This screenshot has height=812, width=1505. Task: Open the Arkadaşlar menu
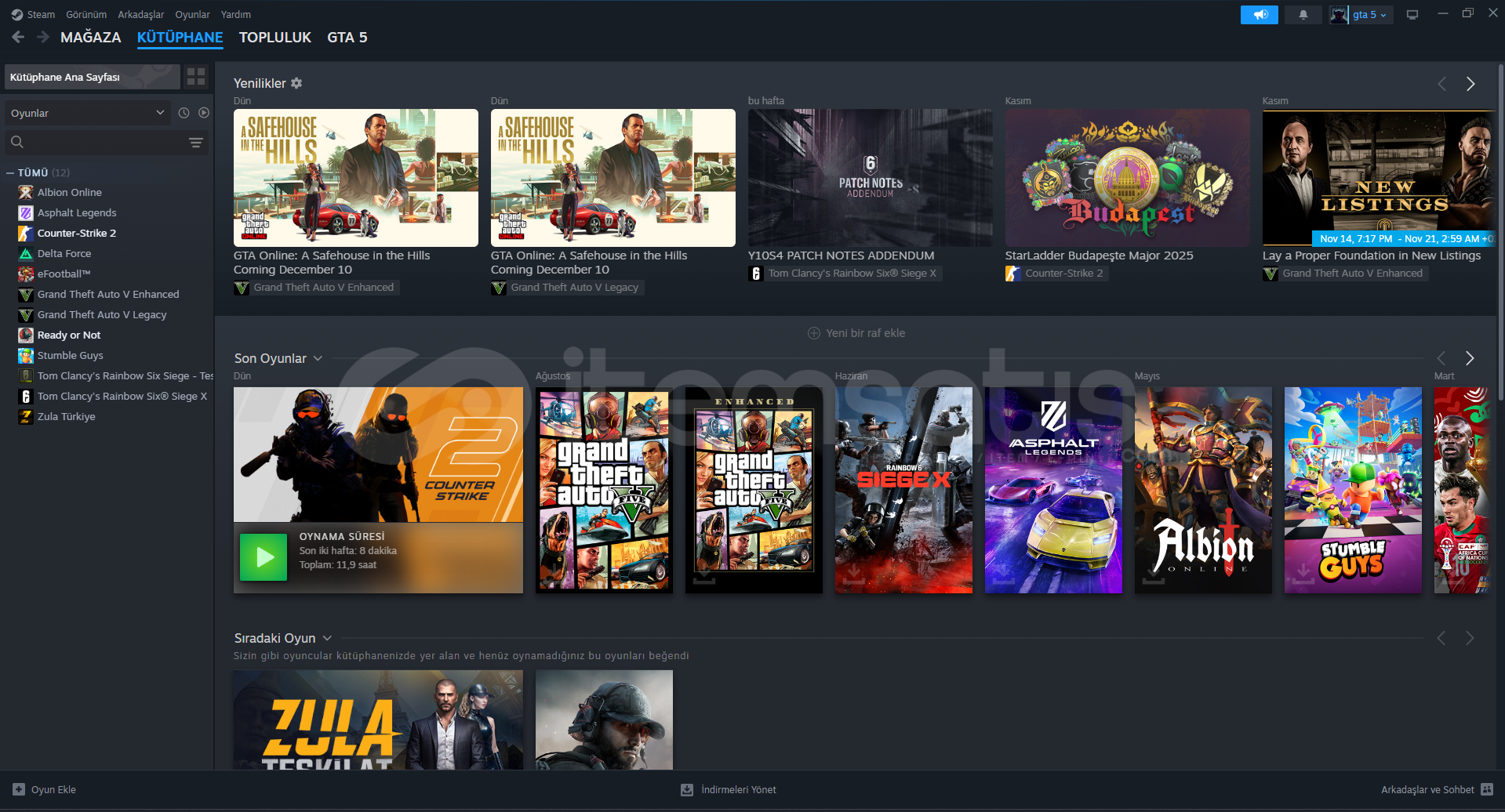point(140,15)
